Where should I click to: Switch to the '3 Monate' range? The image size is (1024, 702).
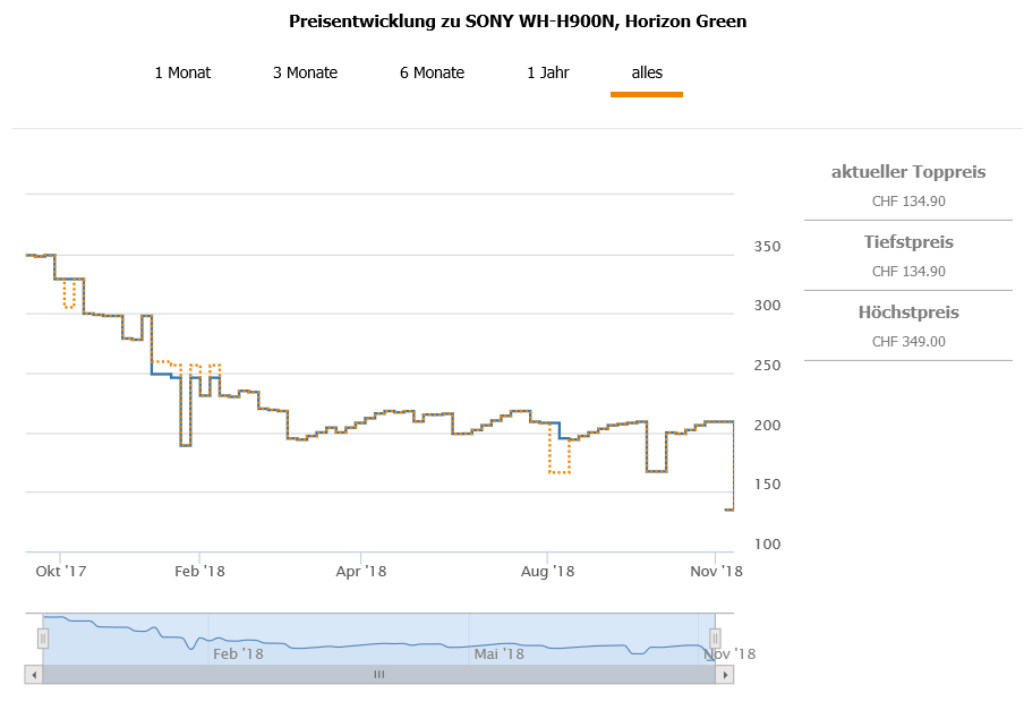tap(305, 73)
